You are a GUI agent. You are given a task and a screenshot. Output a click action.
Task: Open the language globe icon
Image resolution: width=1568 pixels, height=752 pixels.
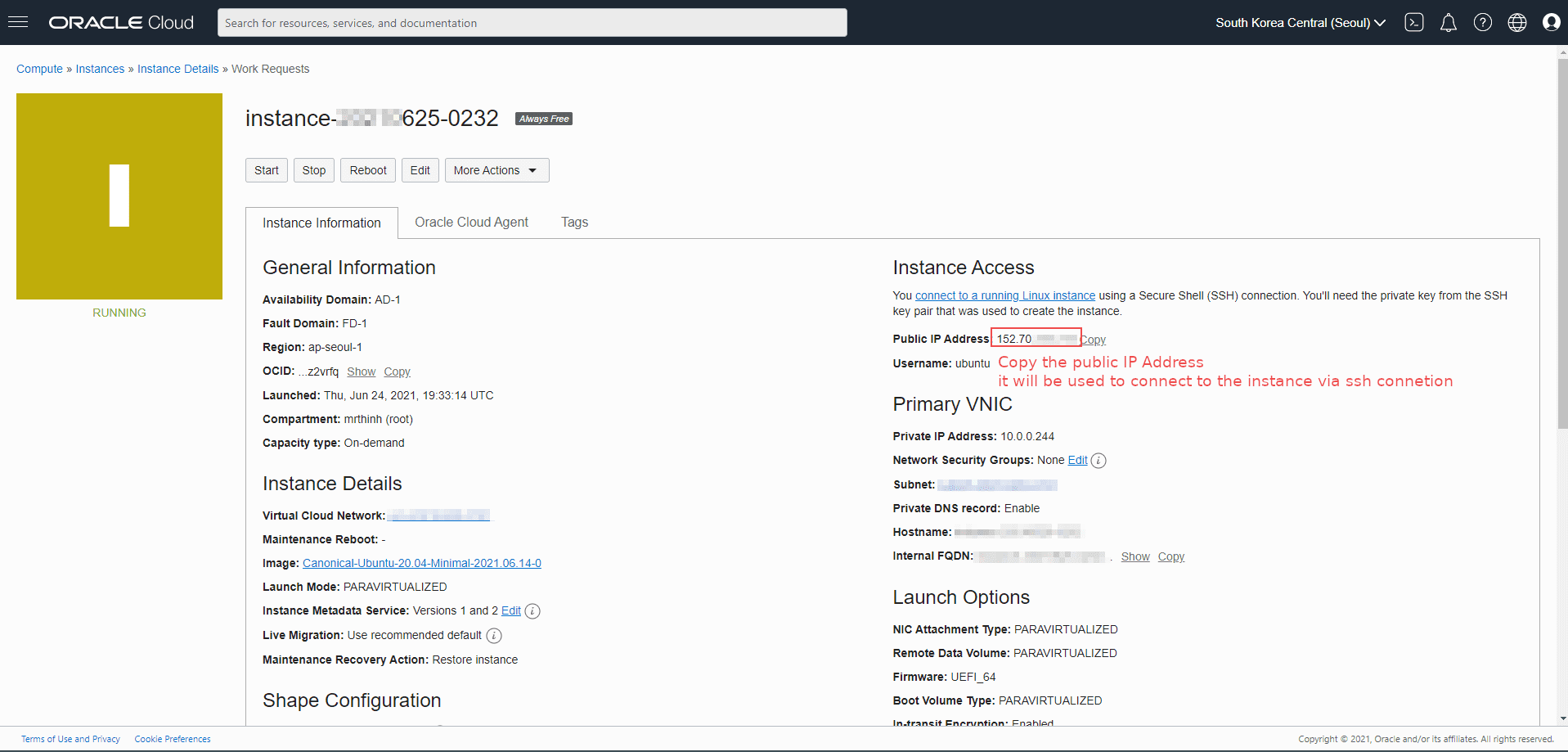click(x=1517, y=23)
